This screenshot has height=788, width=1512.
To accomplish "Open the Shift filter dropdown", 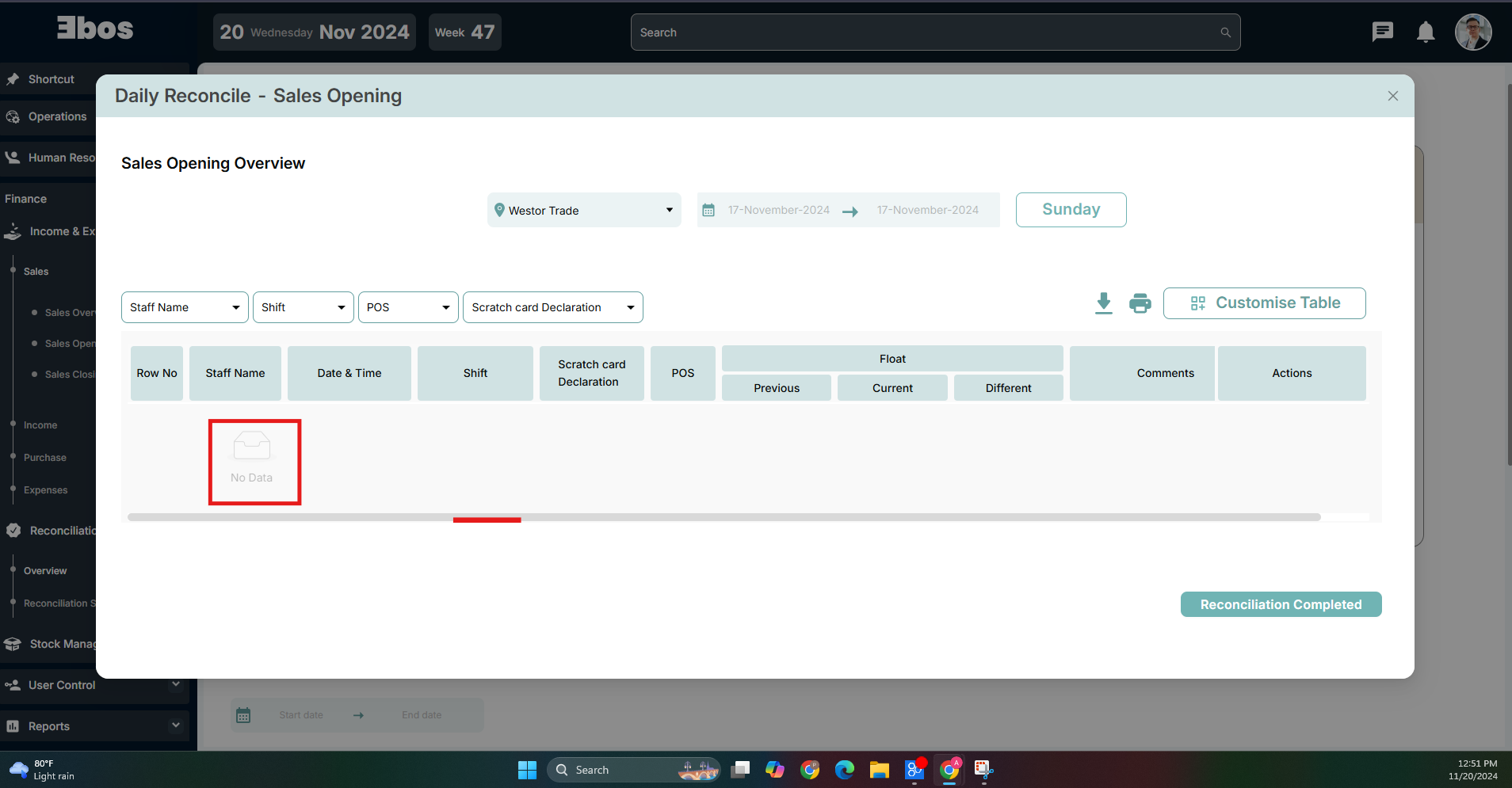I will tap(304, 307).
